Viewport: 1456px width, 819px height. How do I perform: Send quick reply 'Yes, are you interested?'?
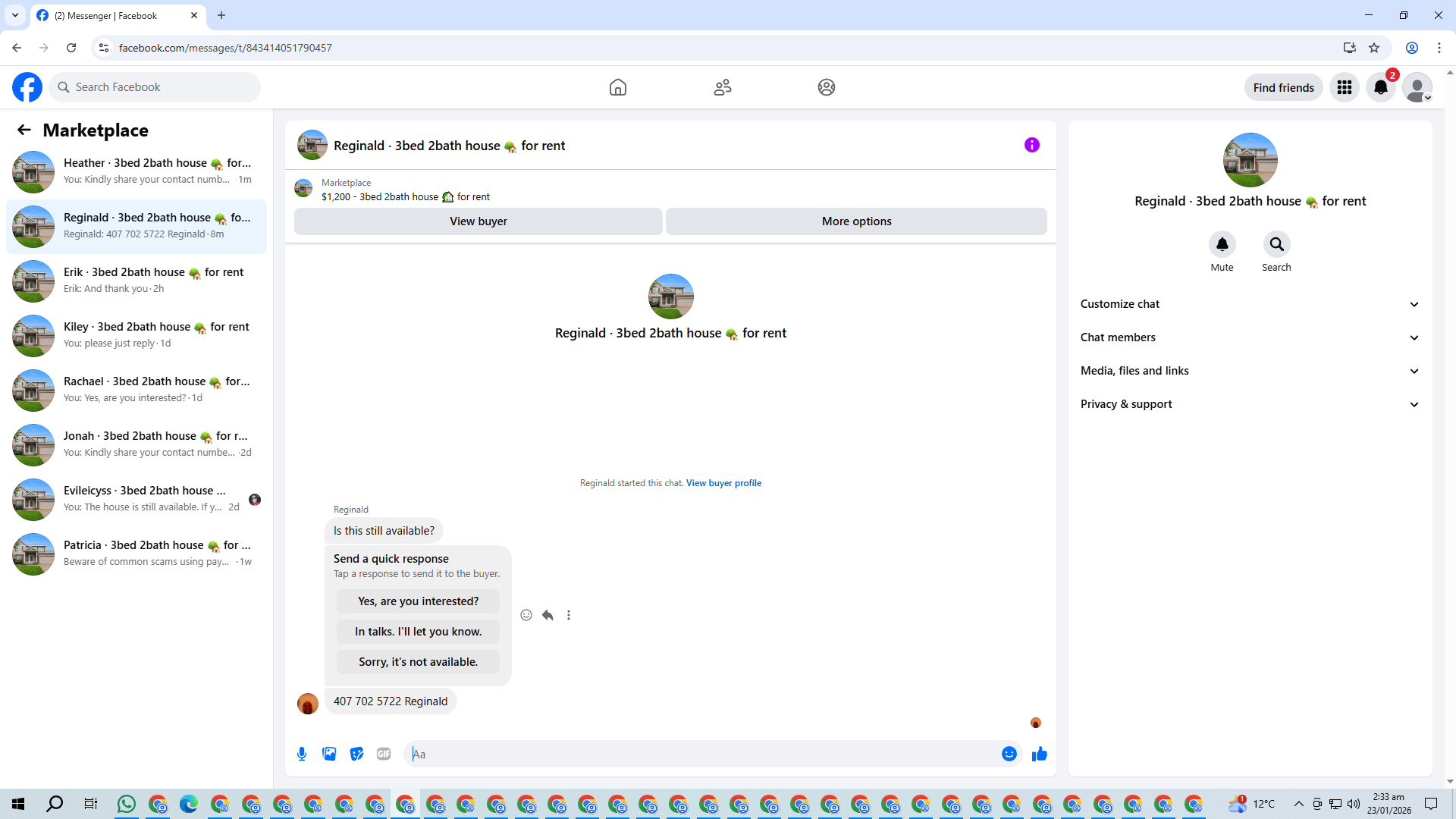[419, 601]
